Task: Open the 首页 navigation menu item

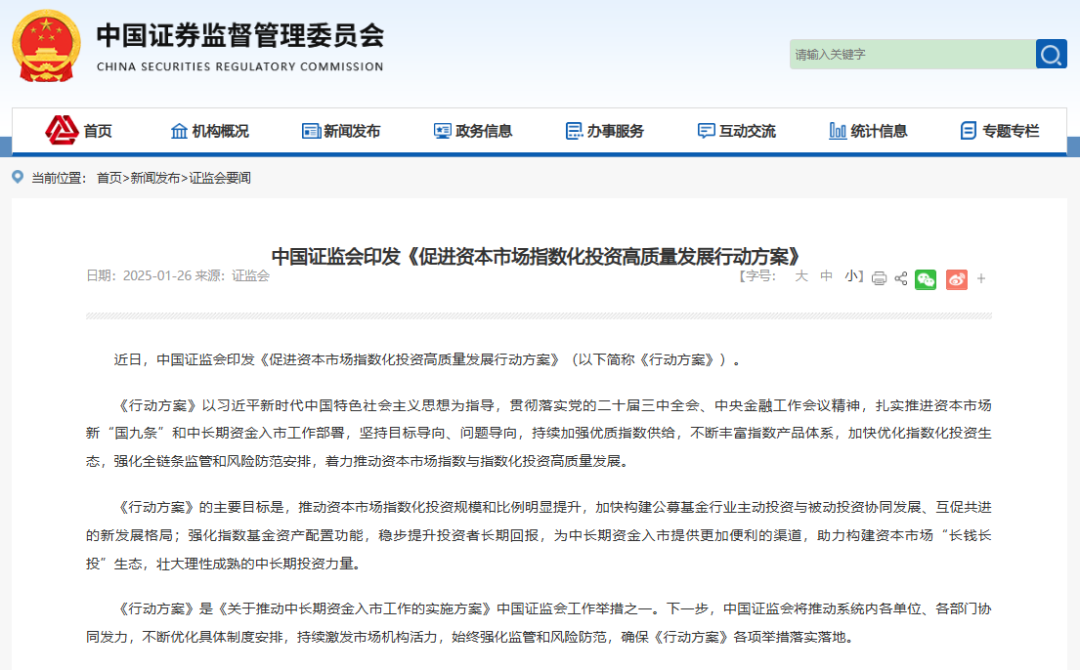Action: pos(98,131)
